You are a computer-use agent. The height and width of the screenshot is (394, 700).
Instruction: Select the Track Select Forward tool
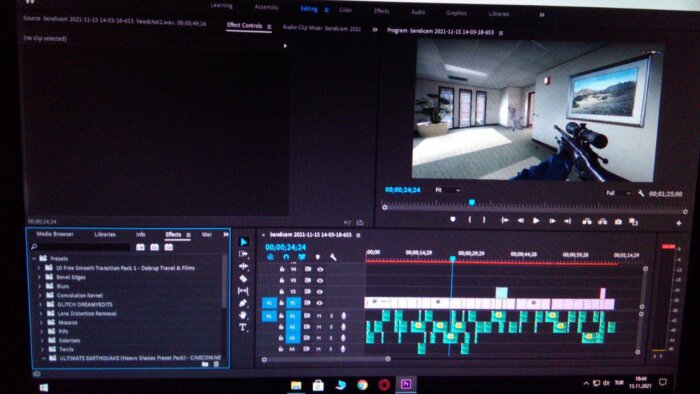[243, 254]
